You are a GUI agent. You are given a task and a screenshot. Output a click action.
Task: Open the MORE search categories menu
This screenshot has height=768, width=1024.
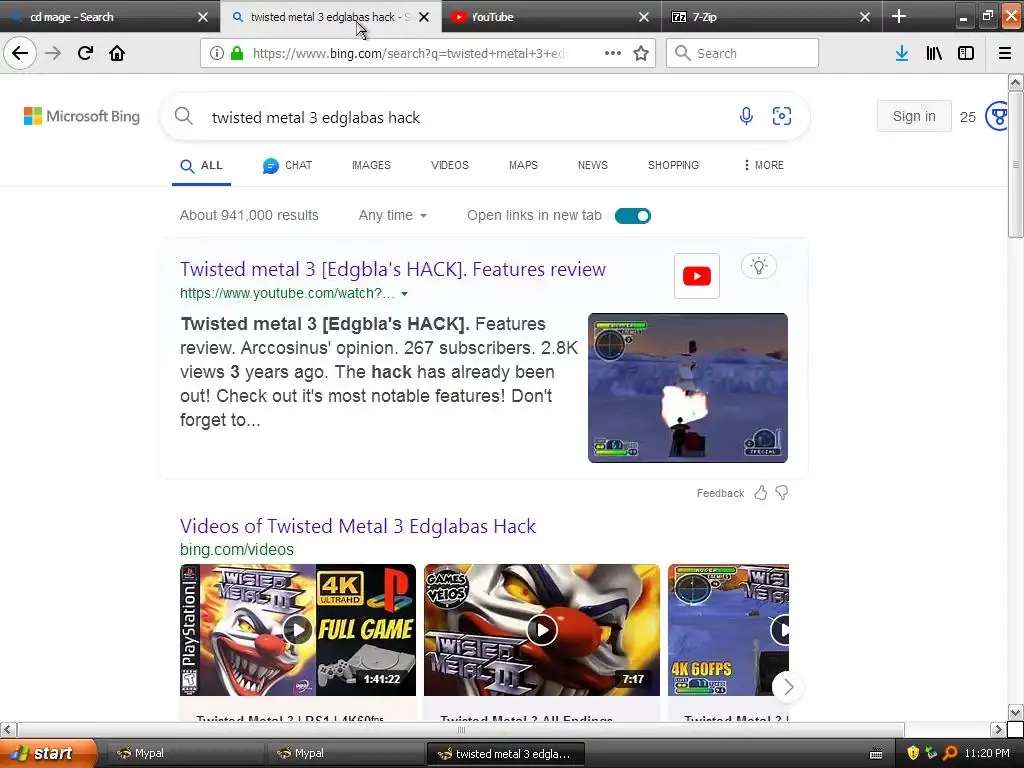point(763,165)
